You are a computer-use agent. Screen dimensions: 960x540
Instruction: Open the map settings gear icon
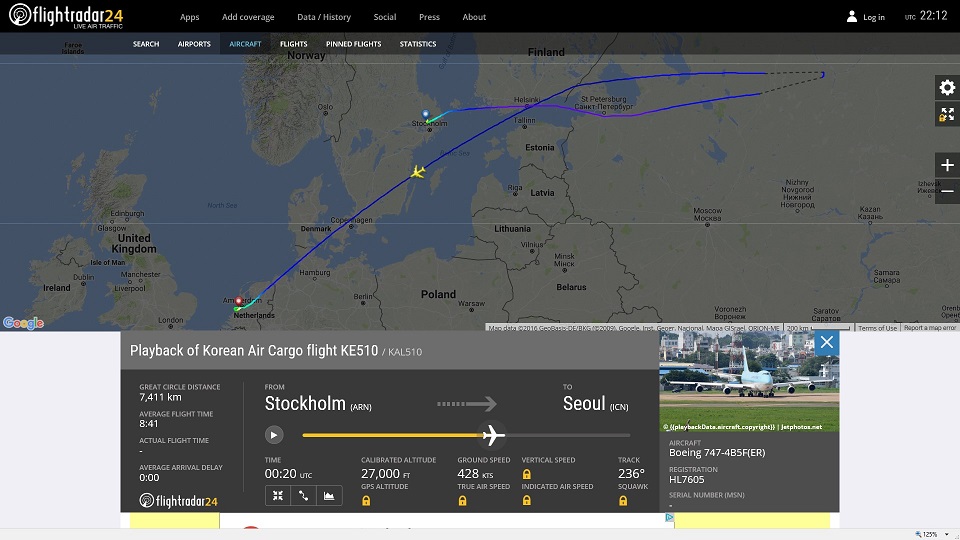(x=947, y=88)
